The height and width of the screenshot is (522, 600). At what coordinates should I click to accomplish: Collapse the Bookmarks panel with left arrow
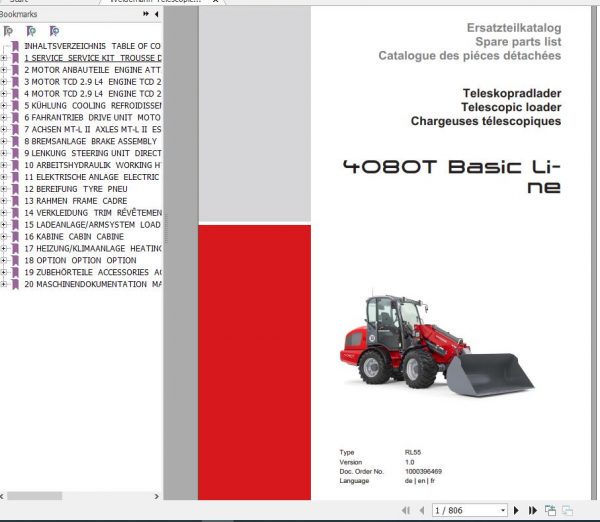[156, 14]
